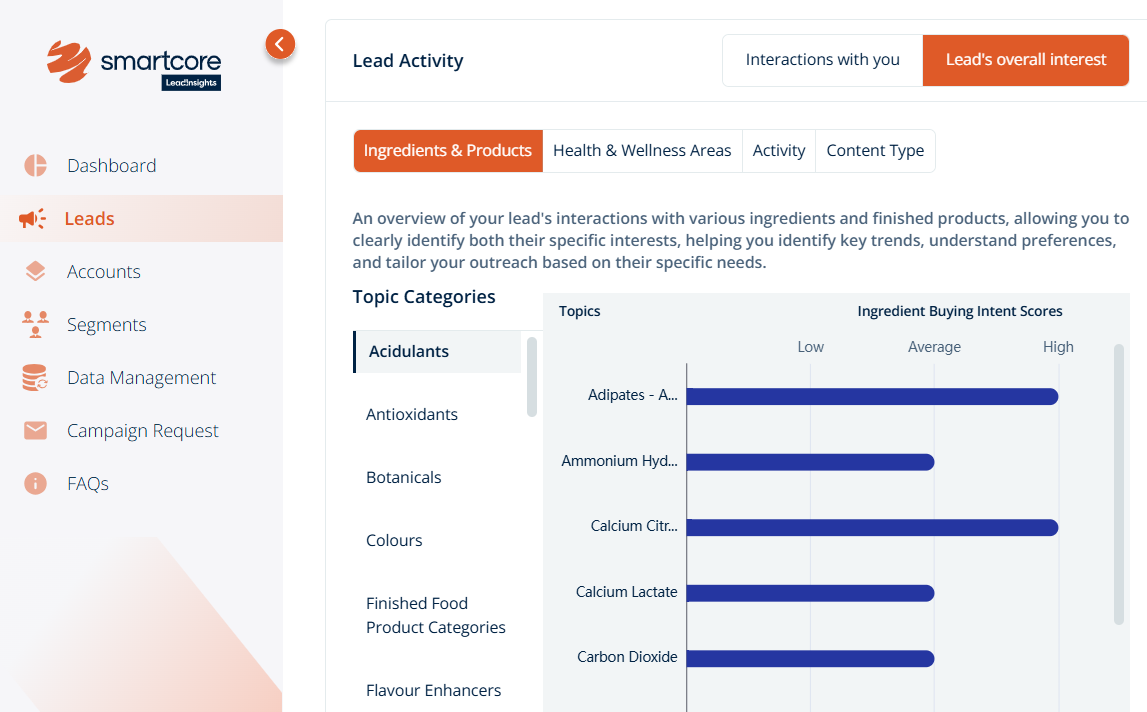1147x712 pixels.
Task: Click the Smartcore LeadInsights logo
Action: (x=134, y=63)
